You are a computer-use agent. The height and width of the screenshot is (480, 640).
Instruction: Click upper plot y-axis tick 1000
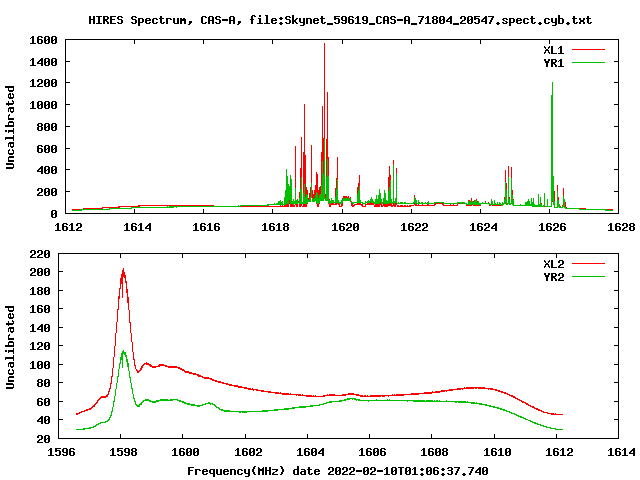coord(43,105)
